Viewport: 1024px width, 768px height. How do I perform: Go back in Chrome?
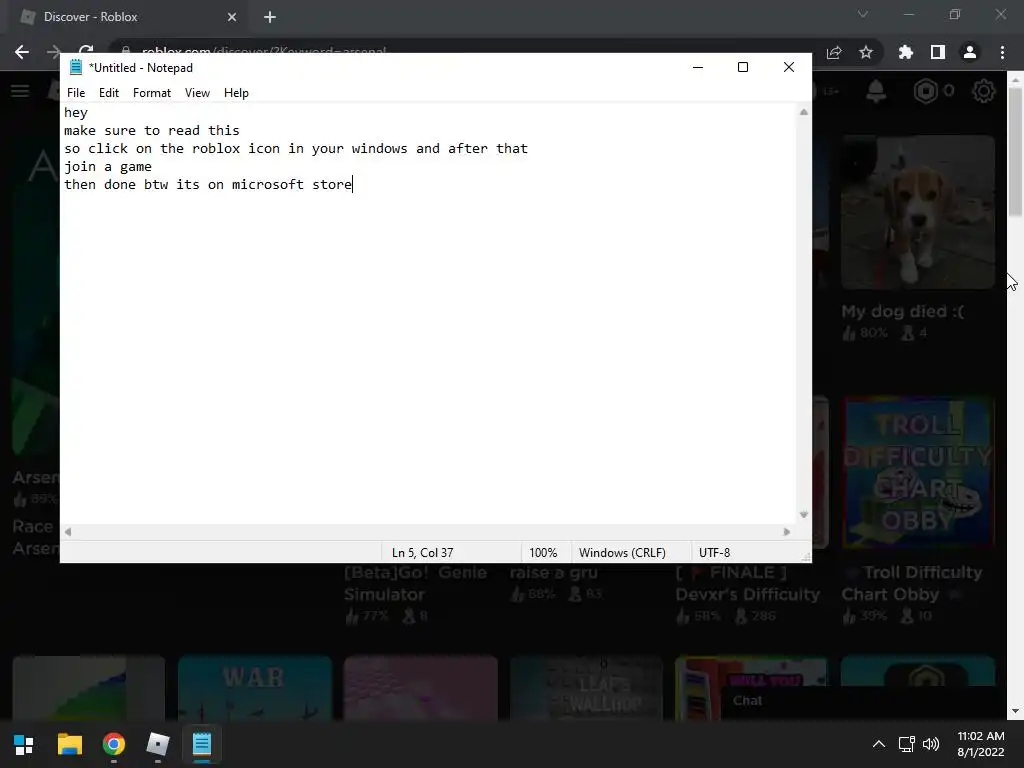(x=22, y=52)
